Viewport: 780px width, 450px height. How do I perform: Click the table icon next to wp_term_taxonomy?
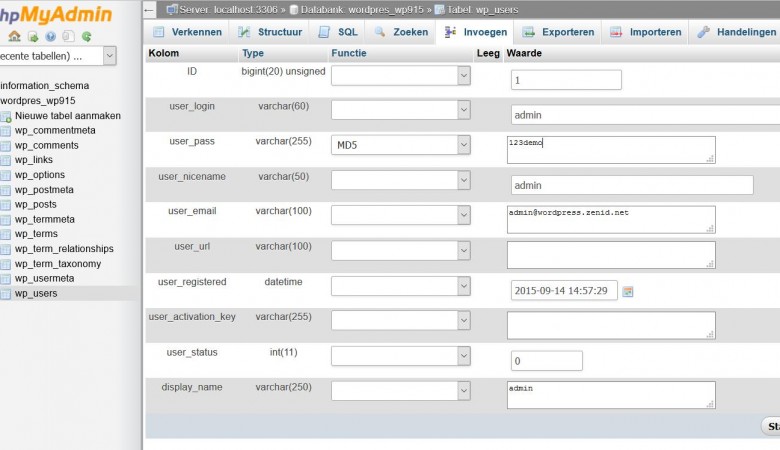[5, 264]
